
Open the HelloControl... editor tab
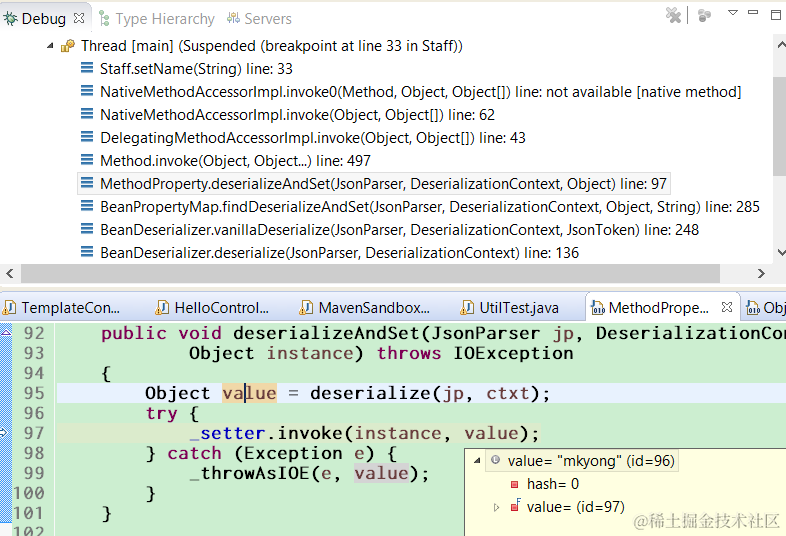tap(213, 307)
